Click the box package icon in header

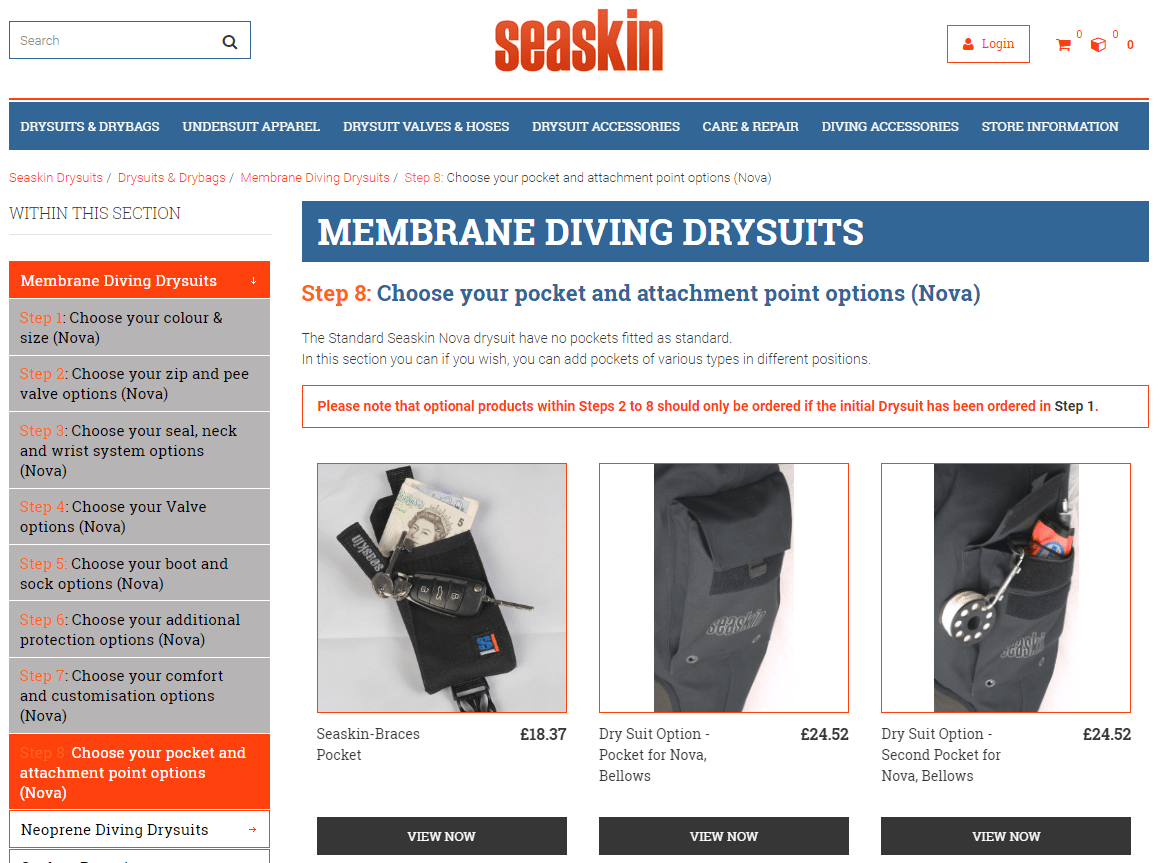[x=1099, y=45]
